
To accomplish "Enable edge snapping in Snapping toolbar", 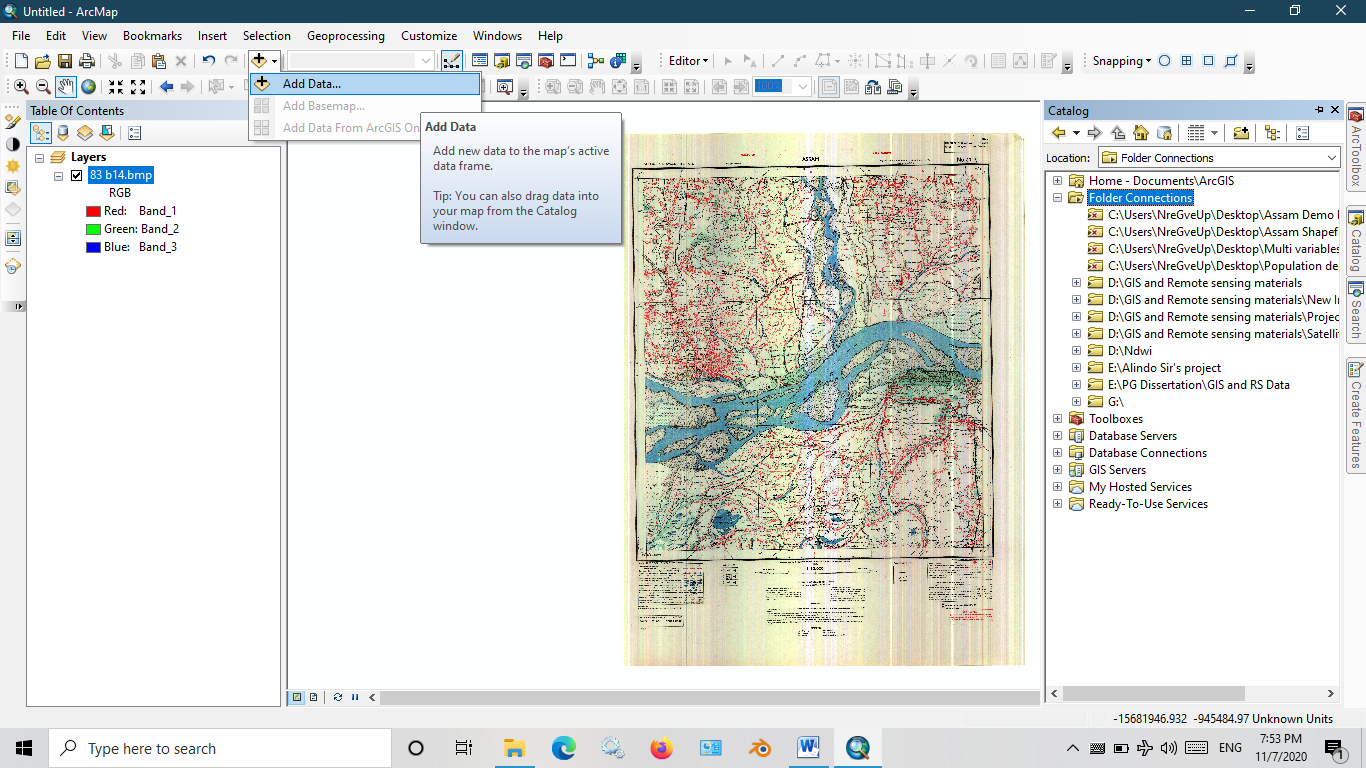I will (1230, 61).
